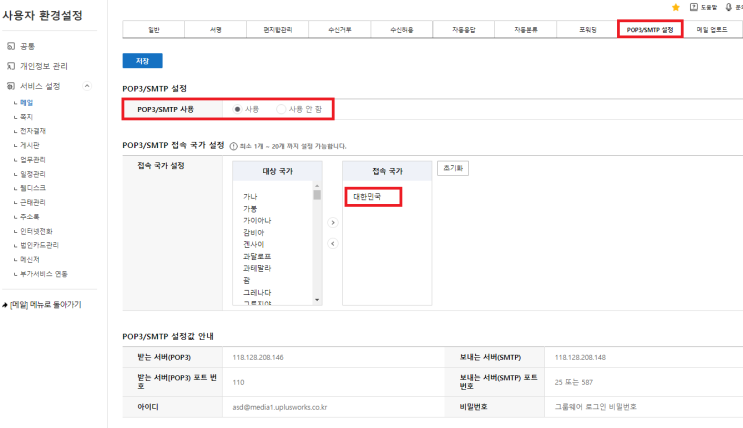Switch to the 자동응답 tab
Screen dimensions: 743x428
463,29
